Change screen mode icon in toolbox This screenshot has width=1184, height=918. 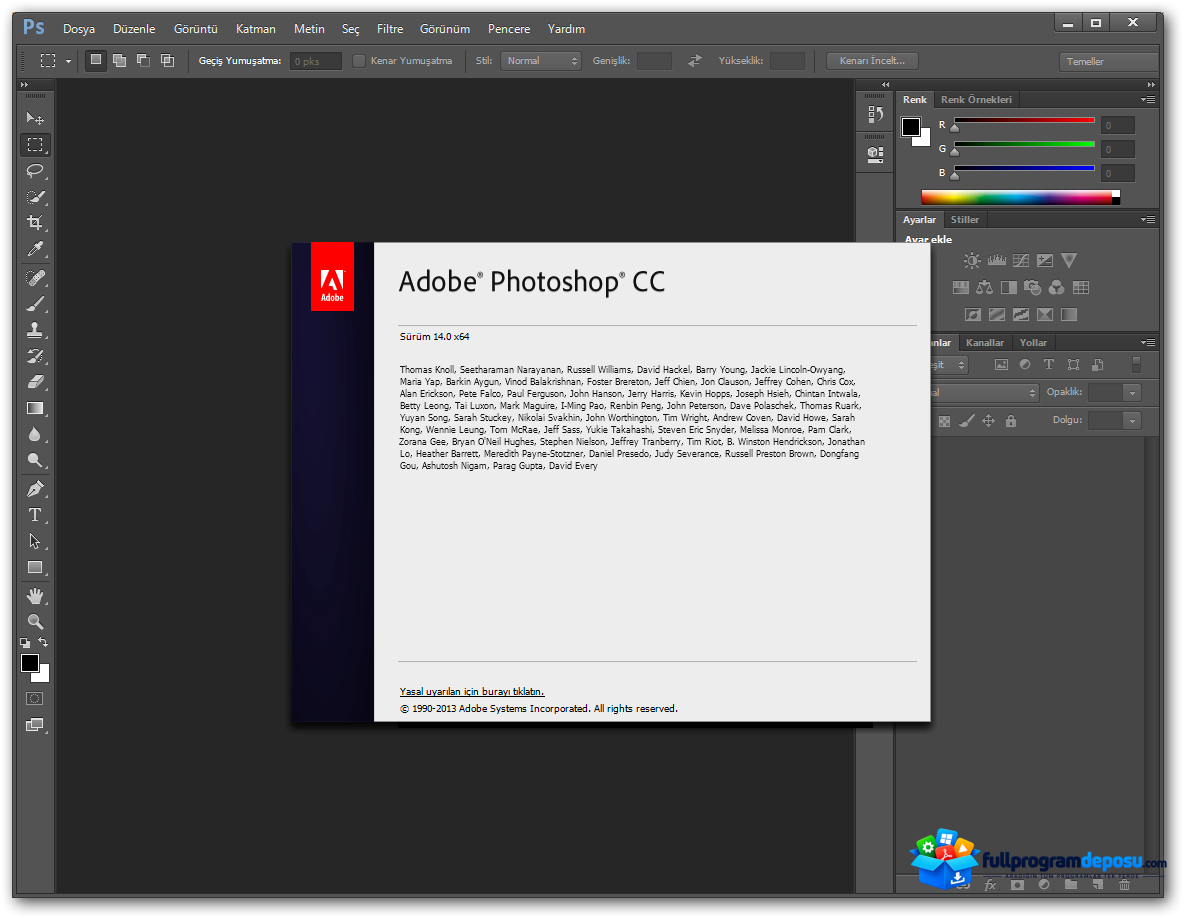(35, 725)
